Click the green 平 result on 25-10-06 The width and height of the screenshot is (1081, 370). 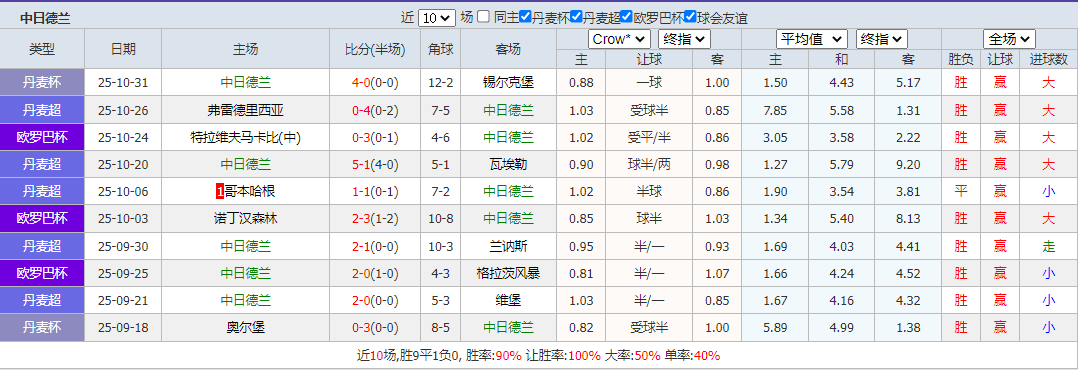tap(961, 192)
